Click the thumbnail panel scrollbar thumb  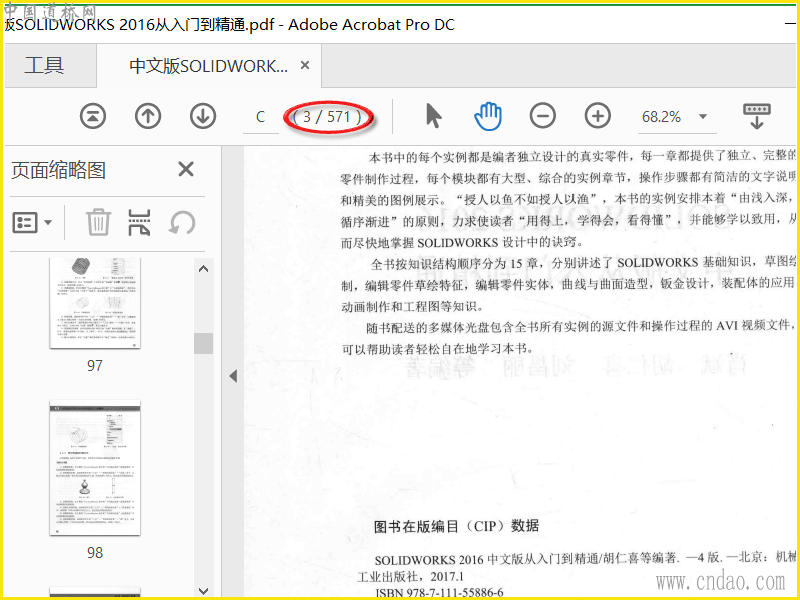pos(203,343)
